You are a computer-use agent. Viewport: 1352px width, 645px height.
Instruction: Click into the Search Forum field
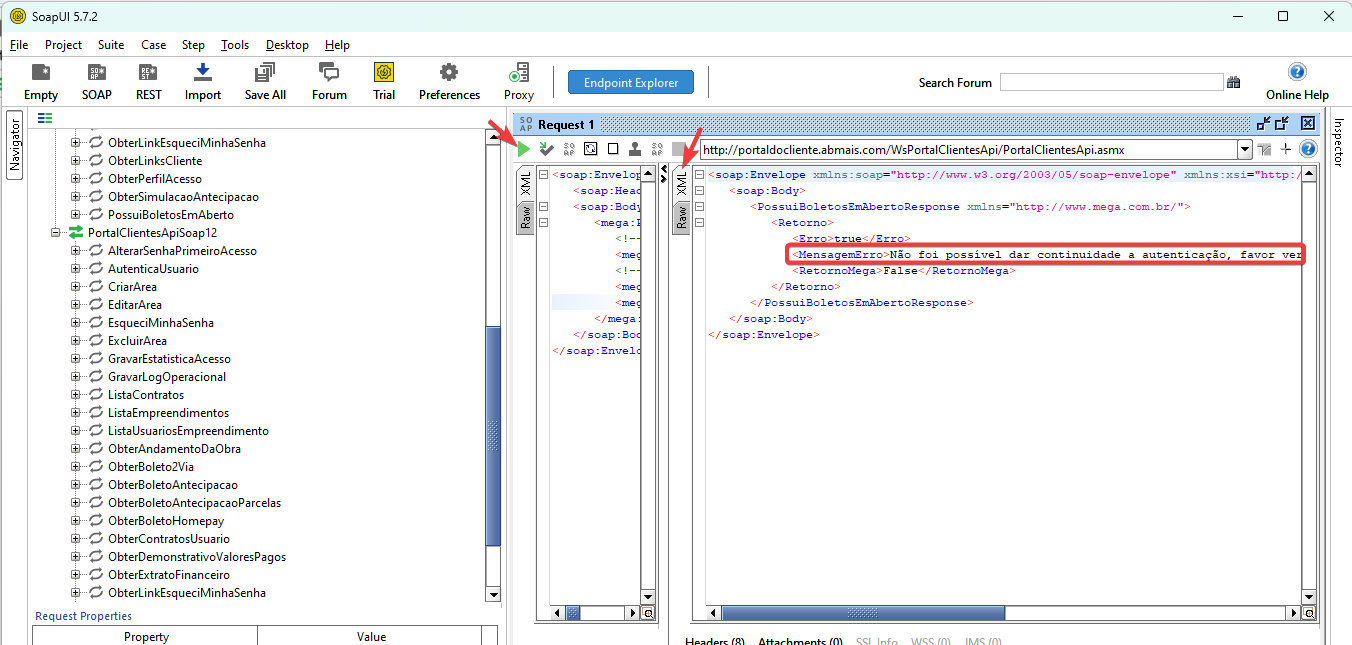1111,82
